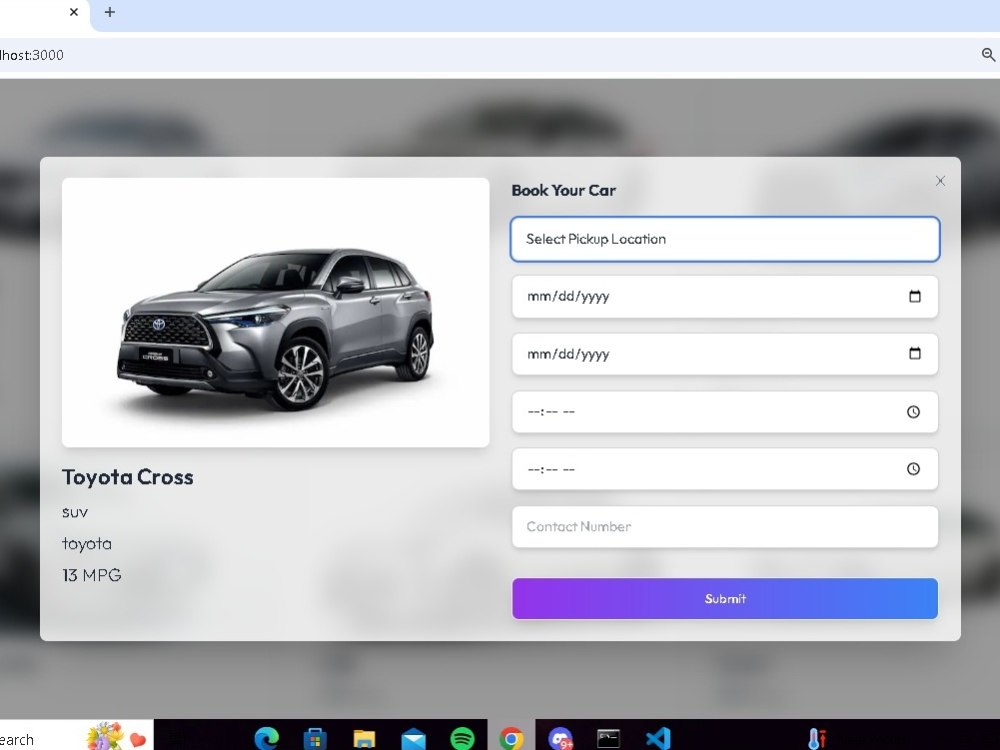
Task: Switch to Google Chrome on the taskbar
Action: (x=511, y=739)
